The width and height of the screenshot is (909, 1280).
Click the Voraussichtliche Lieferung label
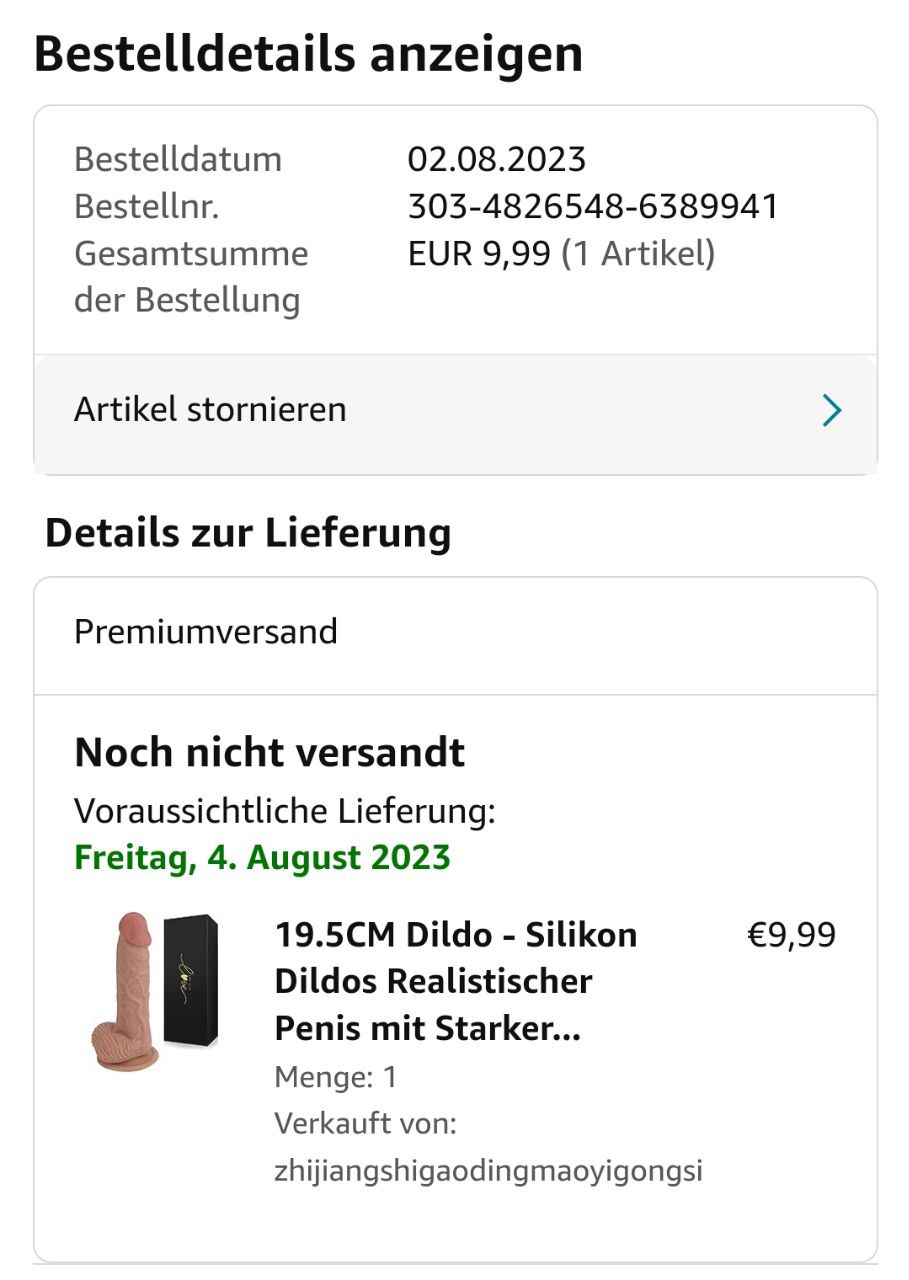click(284, 811)
